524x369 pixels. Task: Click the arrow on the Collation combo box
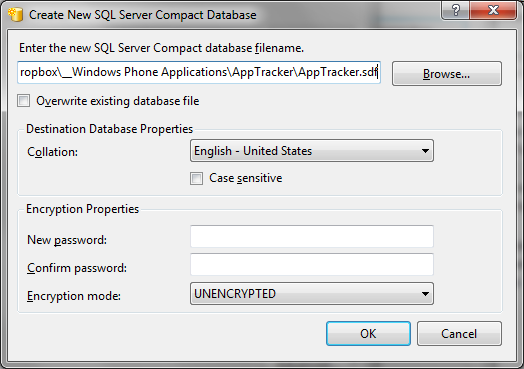coord(425,151)
